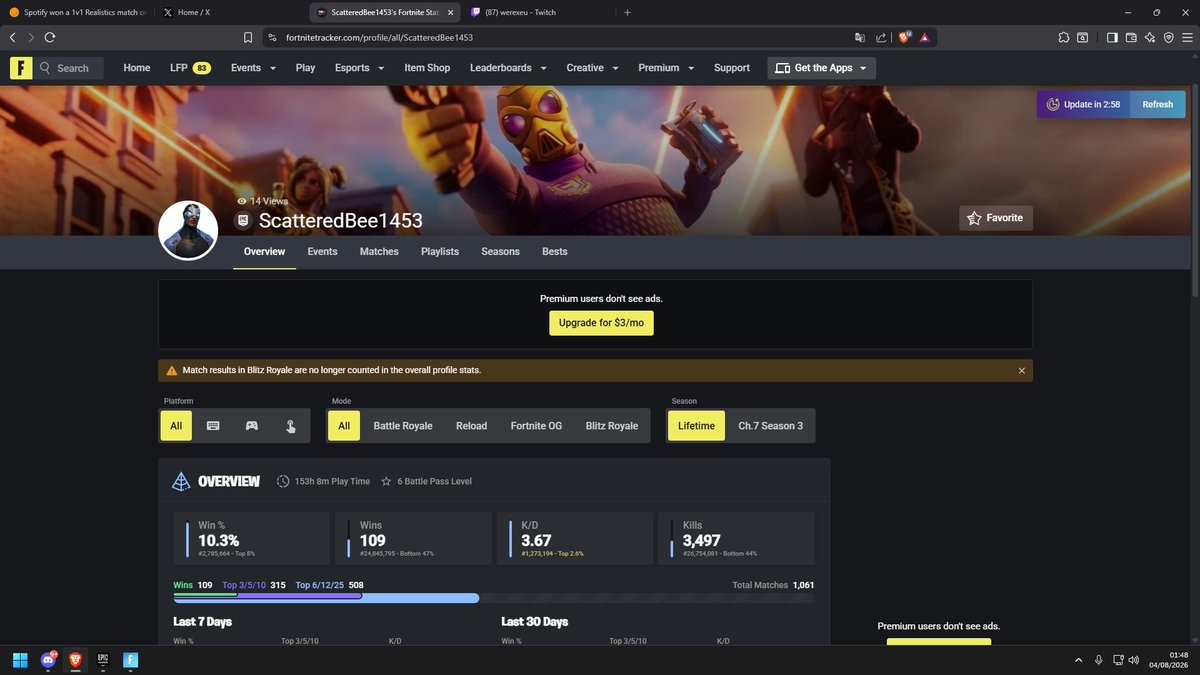Image resolution: width=1200 pixels, height=675 pixels.
Task: Select the Lifetime season filter
Action: tap(696, 426)
